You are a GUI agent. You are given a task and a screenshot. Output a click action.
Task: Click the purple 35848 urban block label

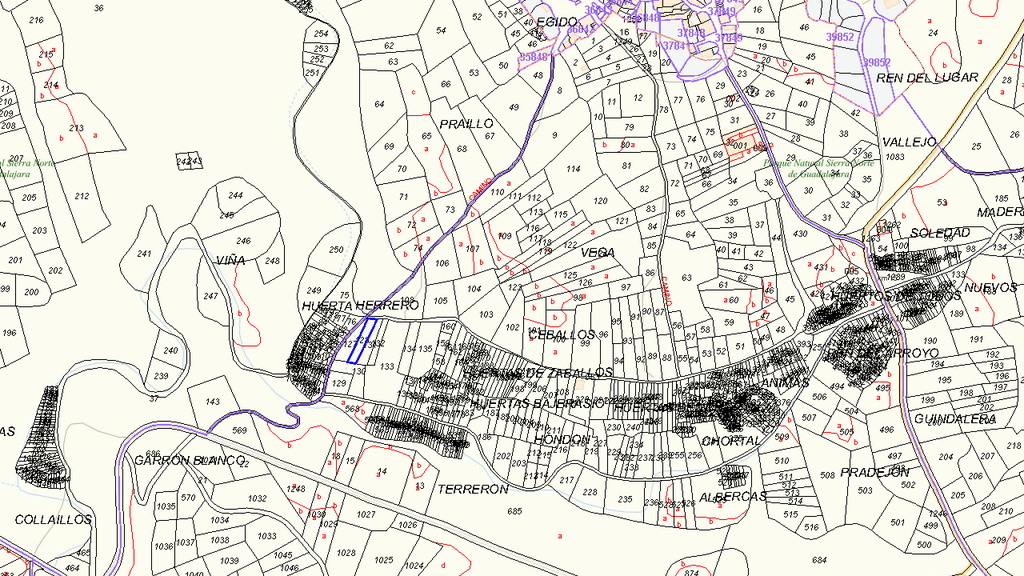[x=534, y=57]
